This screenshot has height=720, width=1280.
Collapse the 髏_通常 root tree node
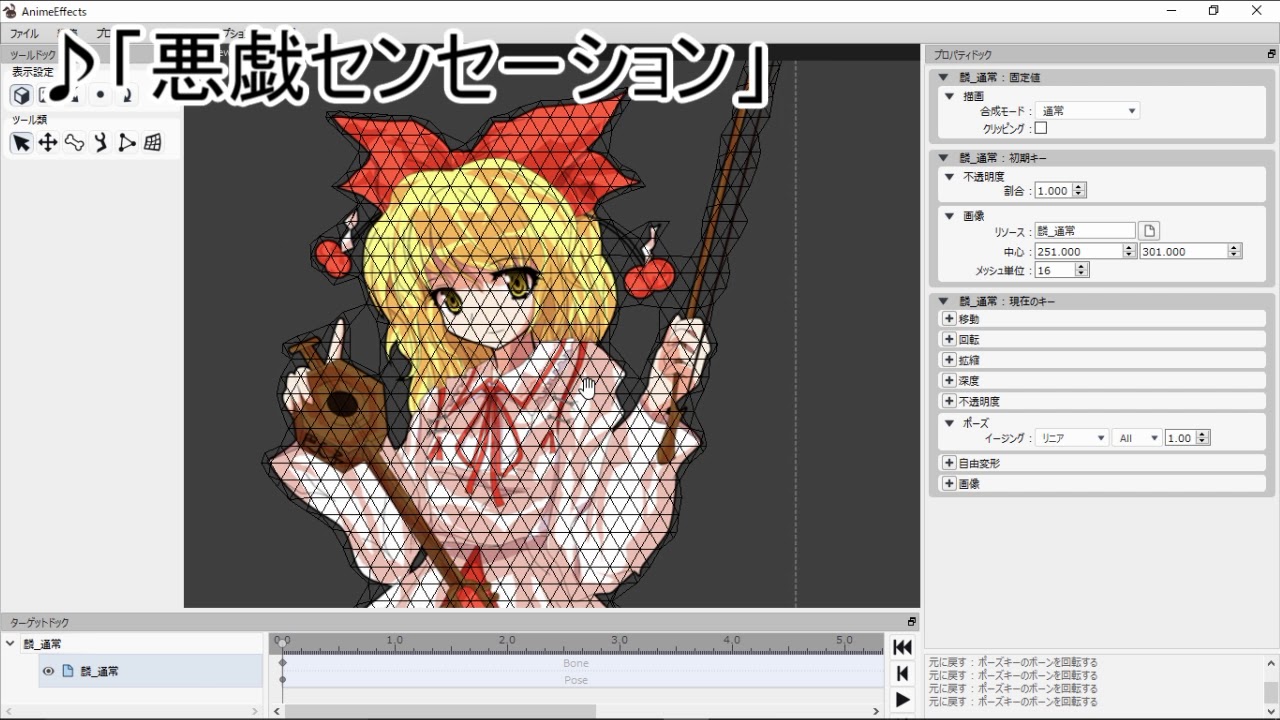point(10,644)
